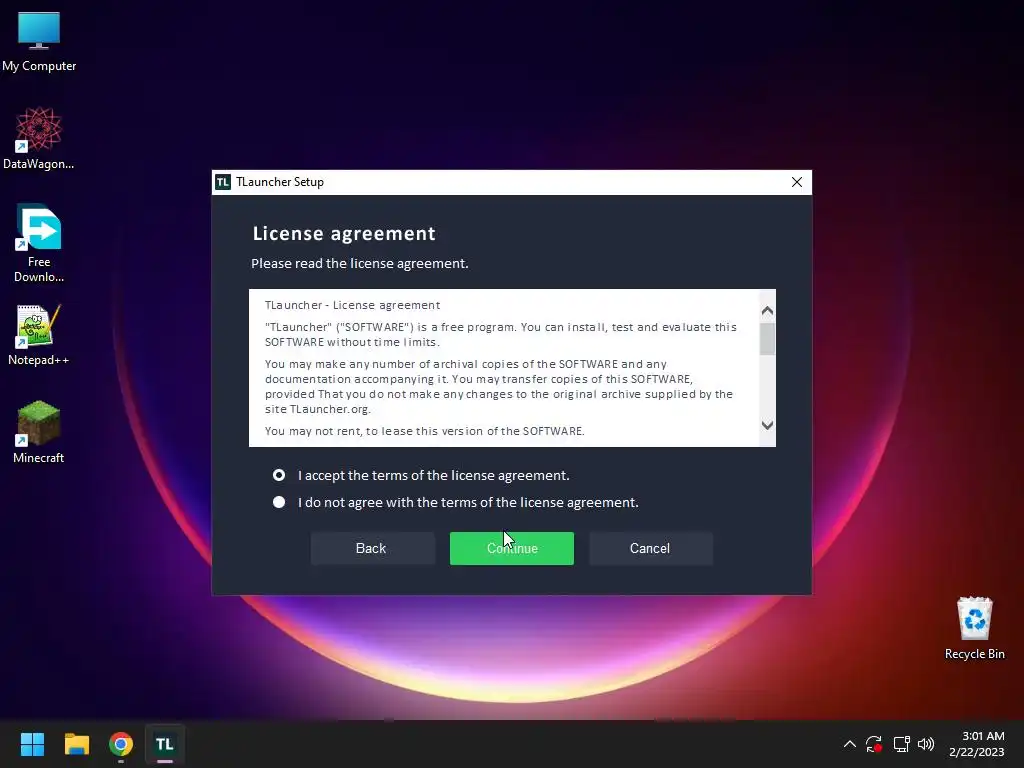Image resolution: width=1024 pixels, height=768 pixels.
Task: Click the 'You may not rent' license line
Action: (424, 431)
